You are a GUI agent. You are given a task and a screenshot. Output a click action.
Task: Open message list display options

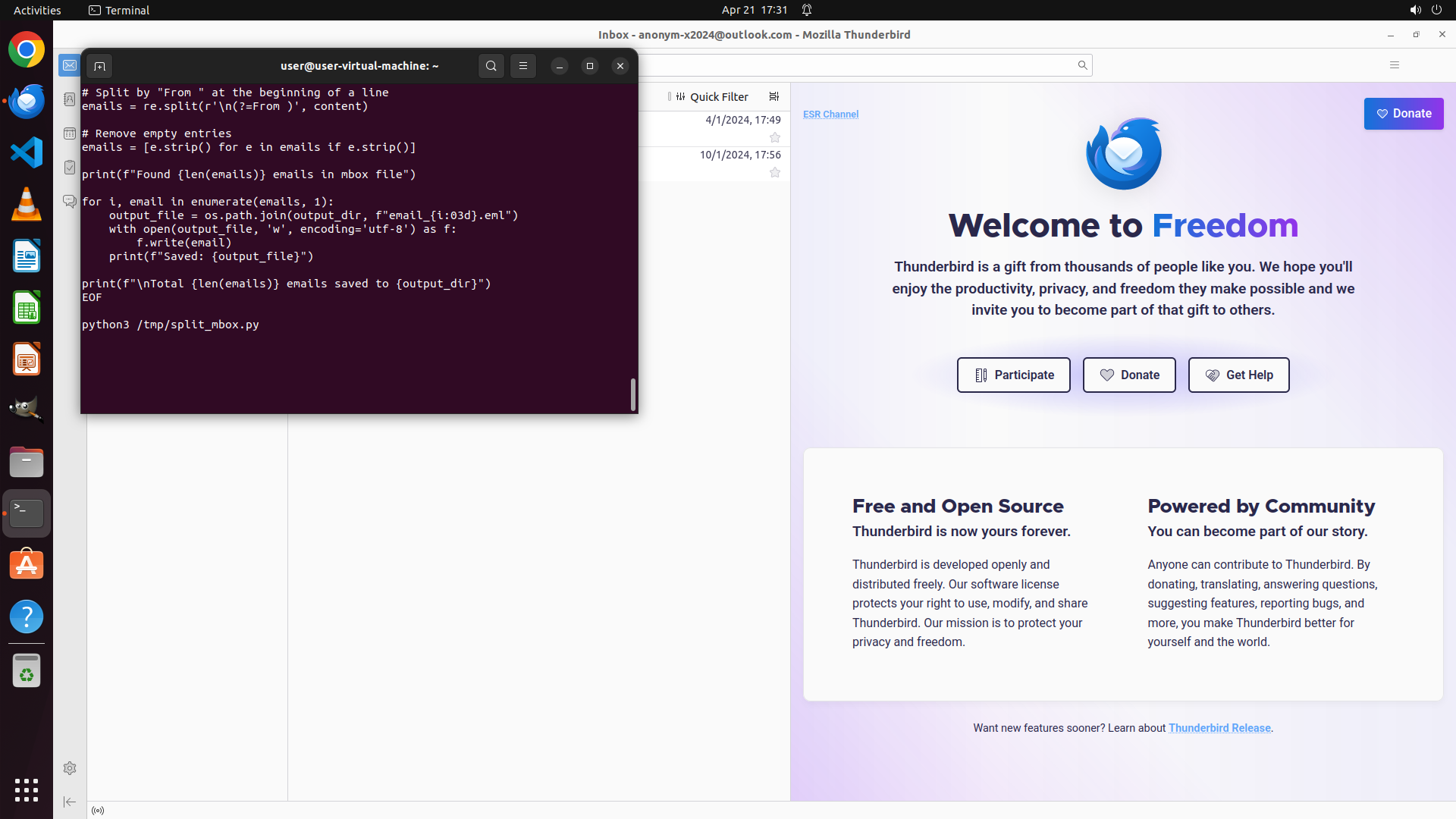[x=774, y=97]
